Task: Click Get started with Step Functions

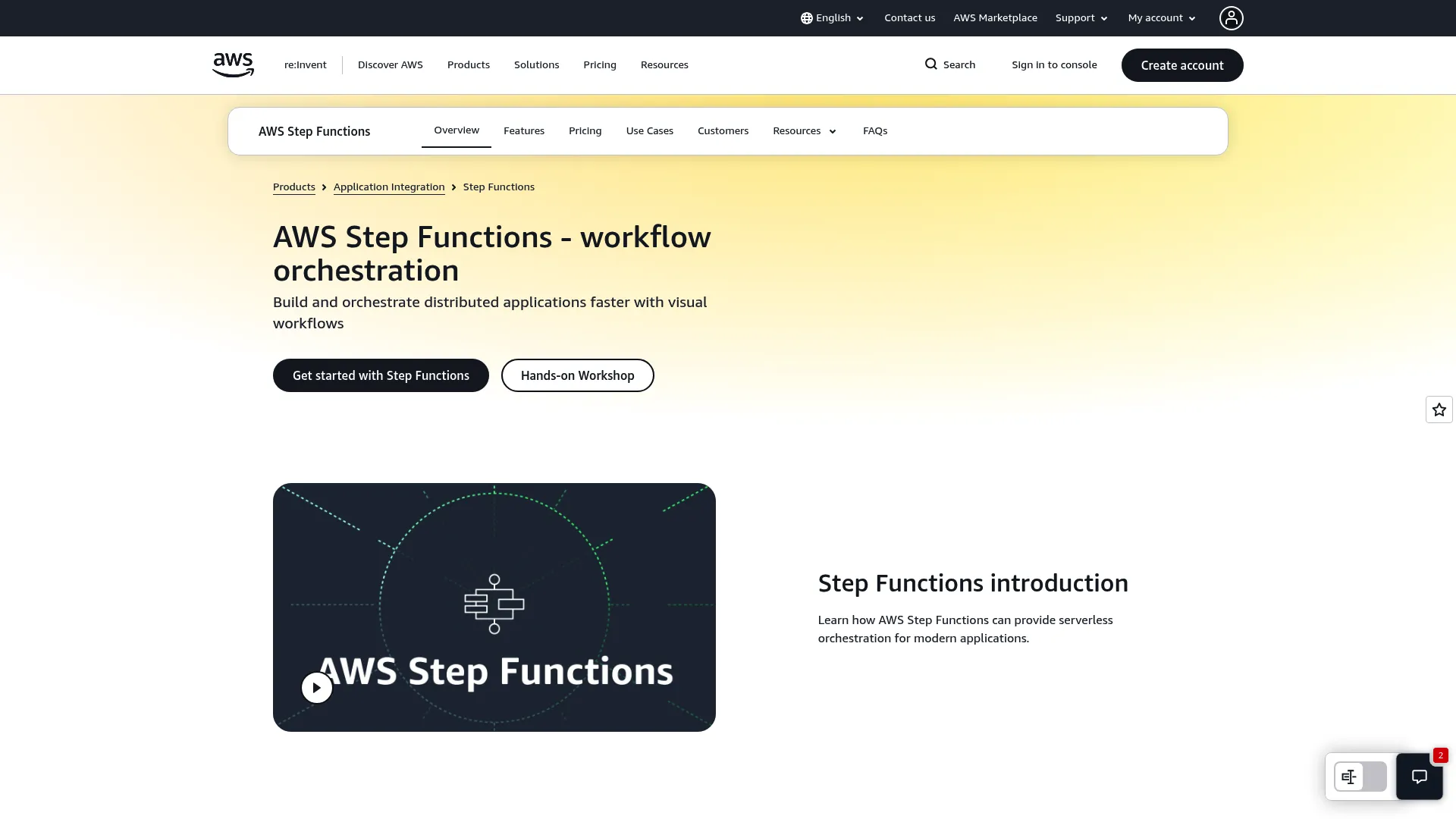Action: pos(381,375)
